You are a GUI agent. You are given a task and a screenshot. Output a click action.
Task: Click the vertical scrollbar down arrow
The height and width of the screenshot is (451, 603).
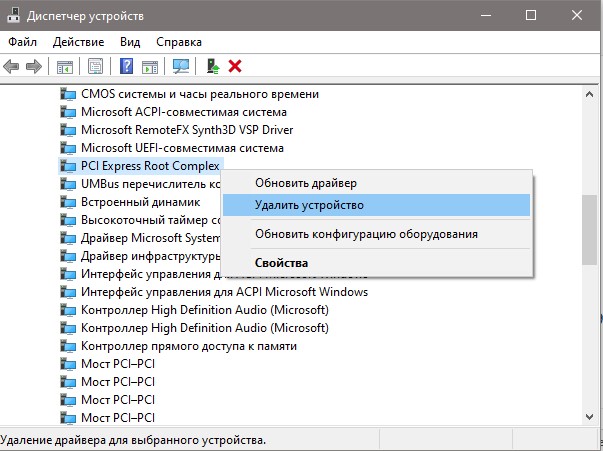click(x=589, y=416)
